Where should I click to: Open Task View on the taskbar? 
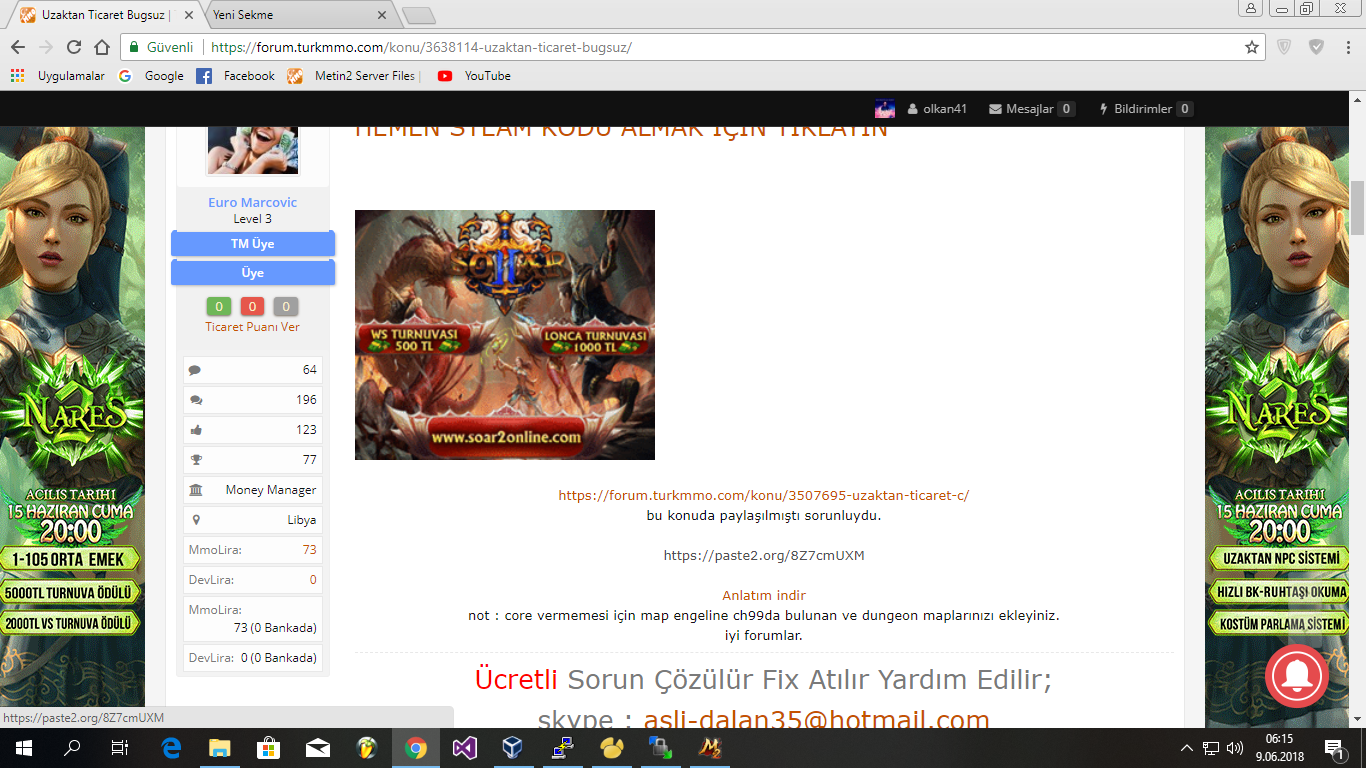[120, 747]
